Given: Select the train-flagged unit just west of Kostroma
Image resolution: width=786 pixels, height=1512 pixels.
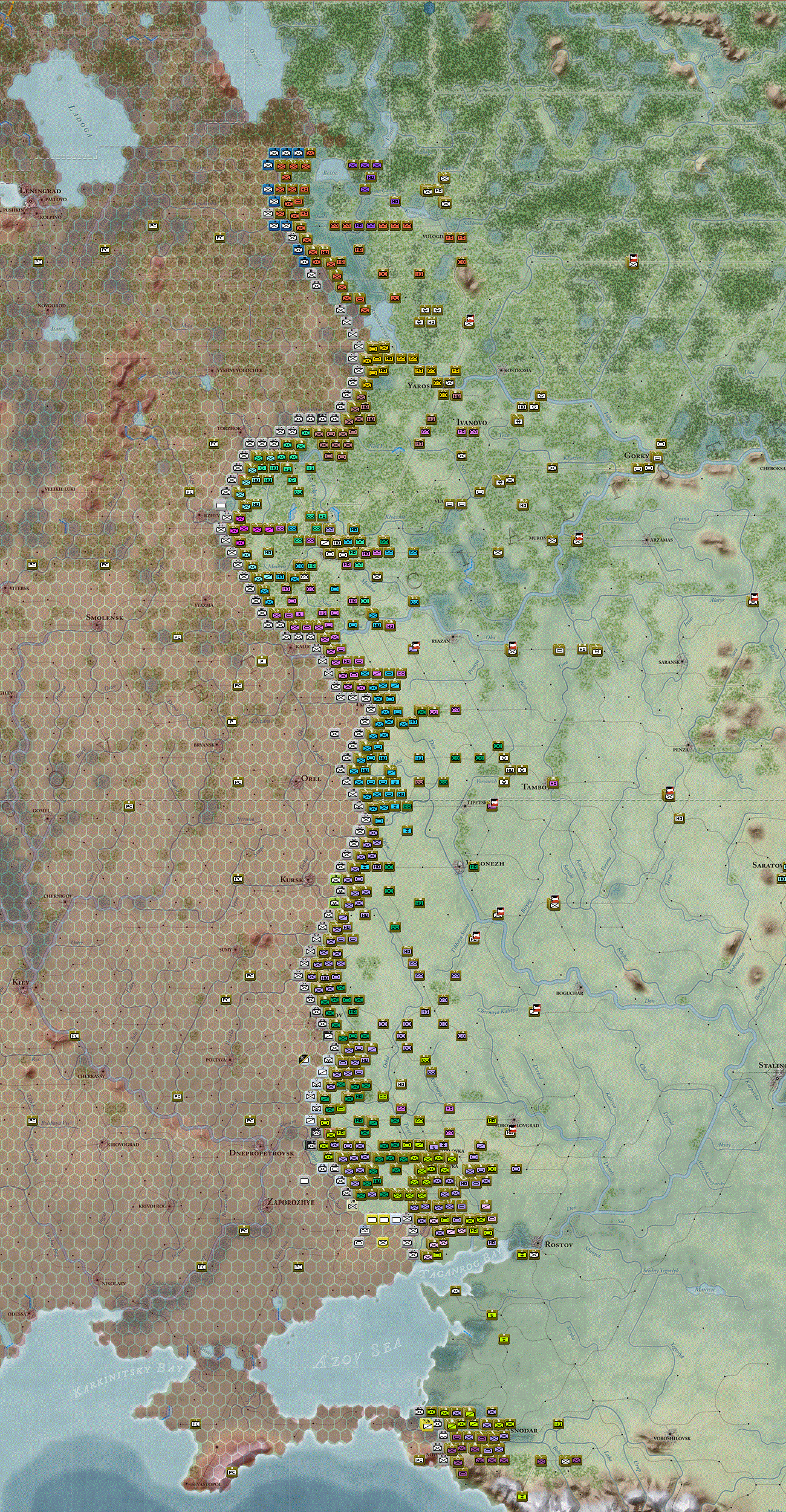Looking at the screenshot, I should pos(469,321).
